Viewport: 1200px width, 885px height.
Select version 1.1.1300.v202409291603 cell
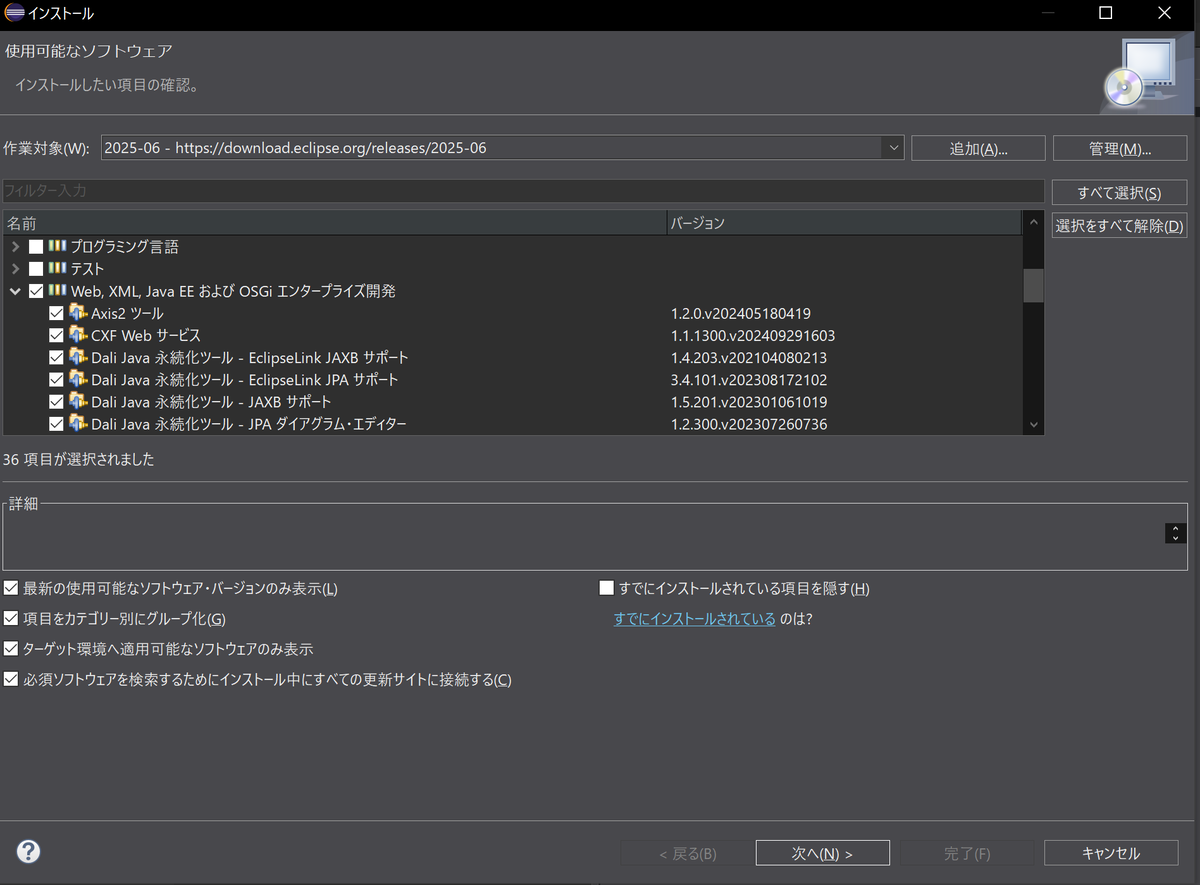point(753,335)
